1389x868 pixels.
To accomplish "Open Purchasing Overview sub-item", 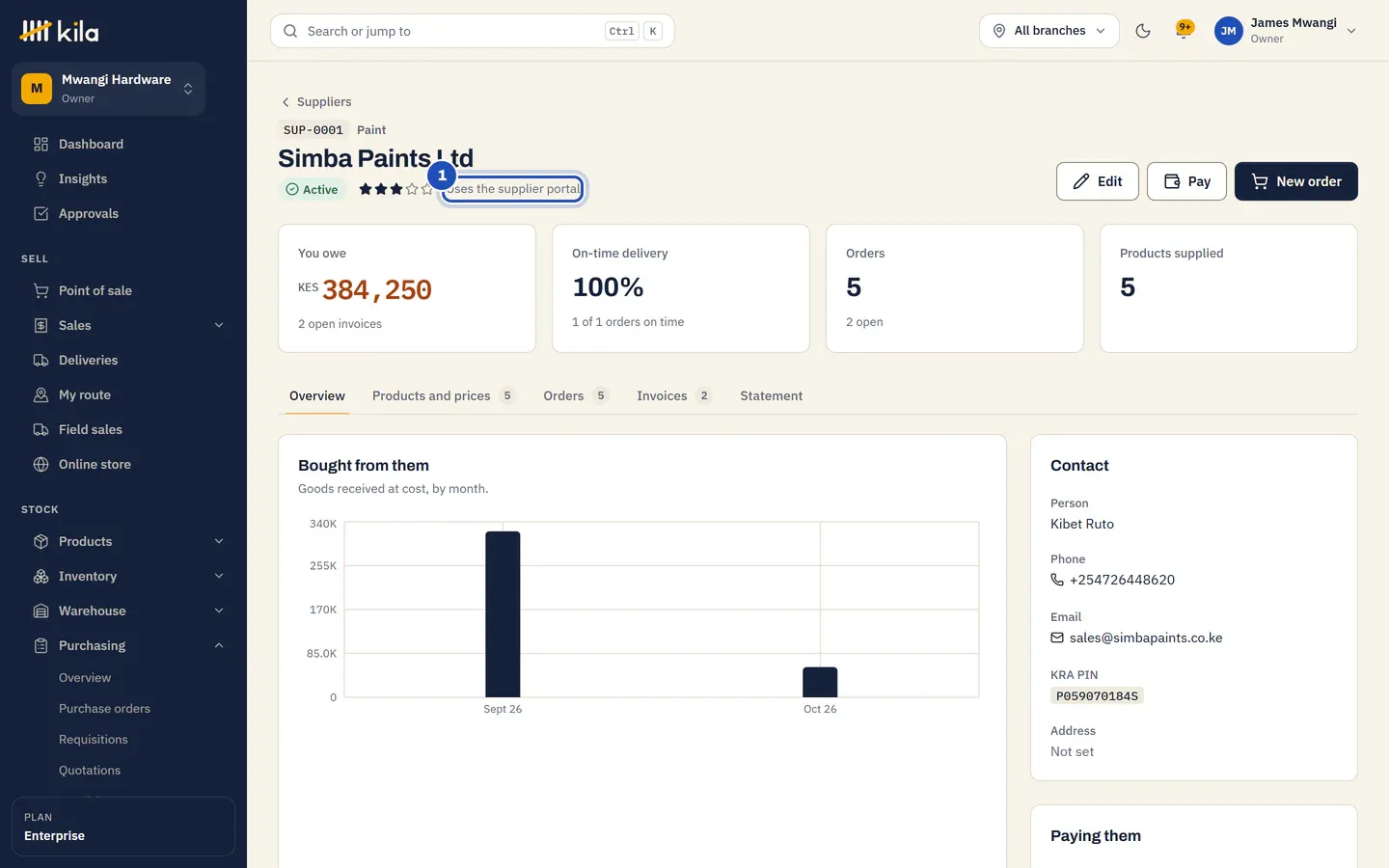I will 85,678.
